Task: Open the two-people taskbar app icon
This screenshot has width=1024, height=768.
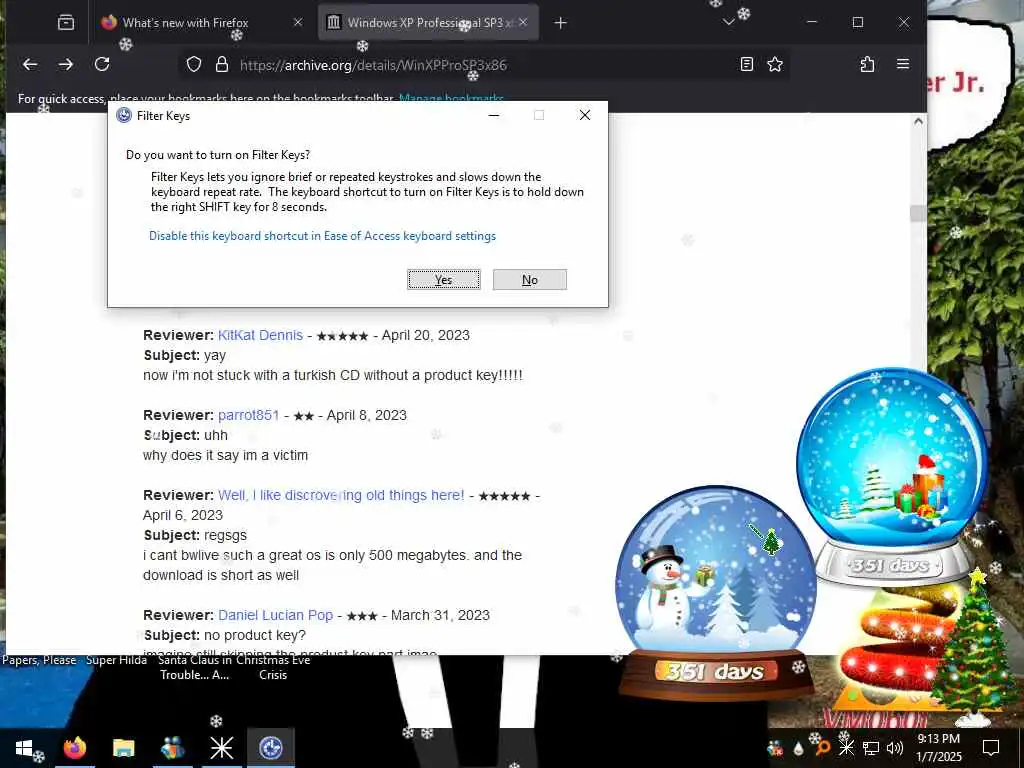Action: (172, 748)
